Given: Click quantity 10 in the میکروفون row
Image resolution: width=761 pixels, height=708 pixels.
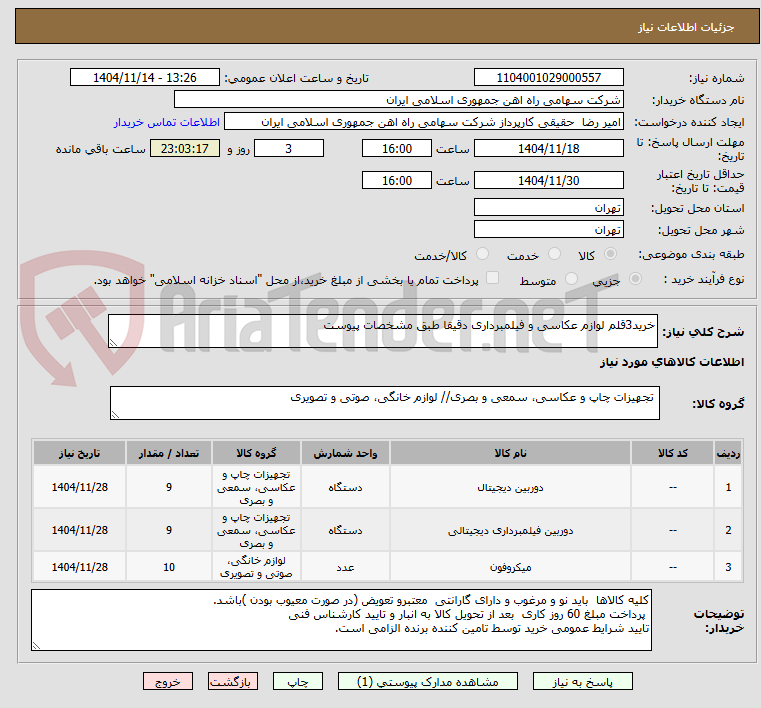Looking at the screenshot, I should click(168, 567).
